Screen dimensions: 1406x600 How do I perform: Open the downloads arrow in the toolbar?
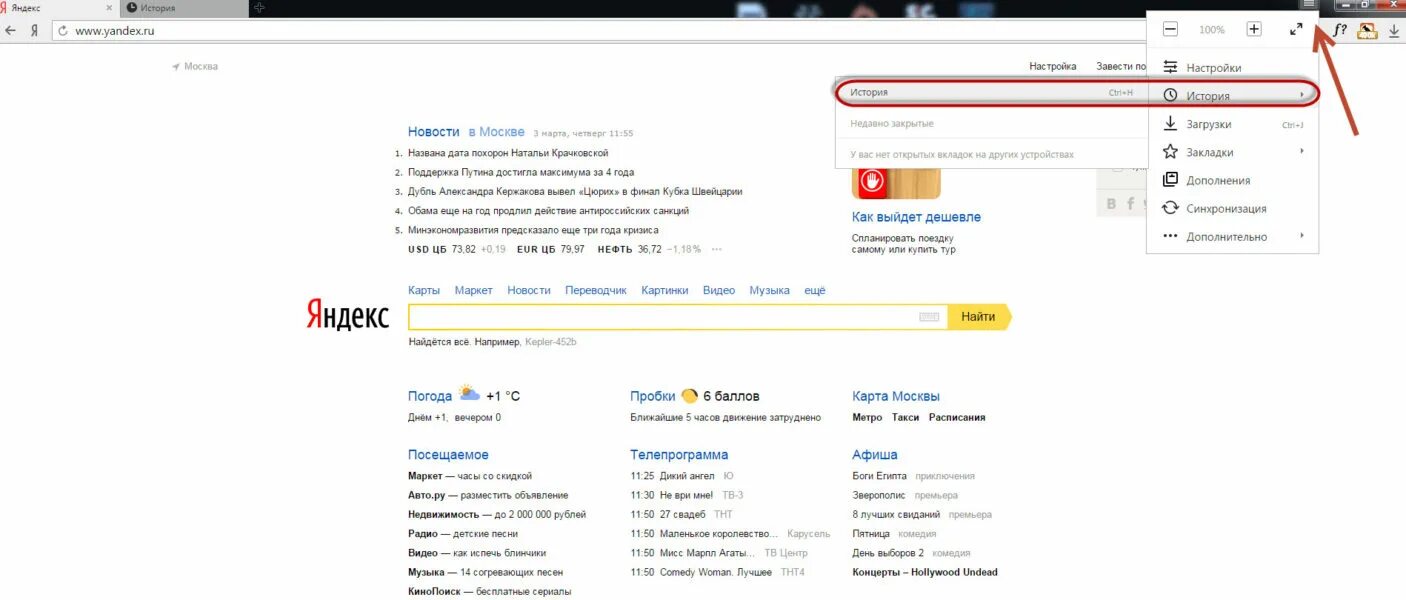(x=1394, y=31)
